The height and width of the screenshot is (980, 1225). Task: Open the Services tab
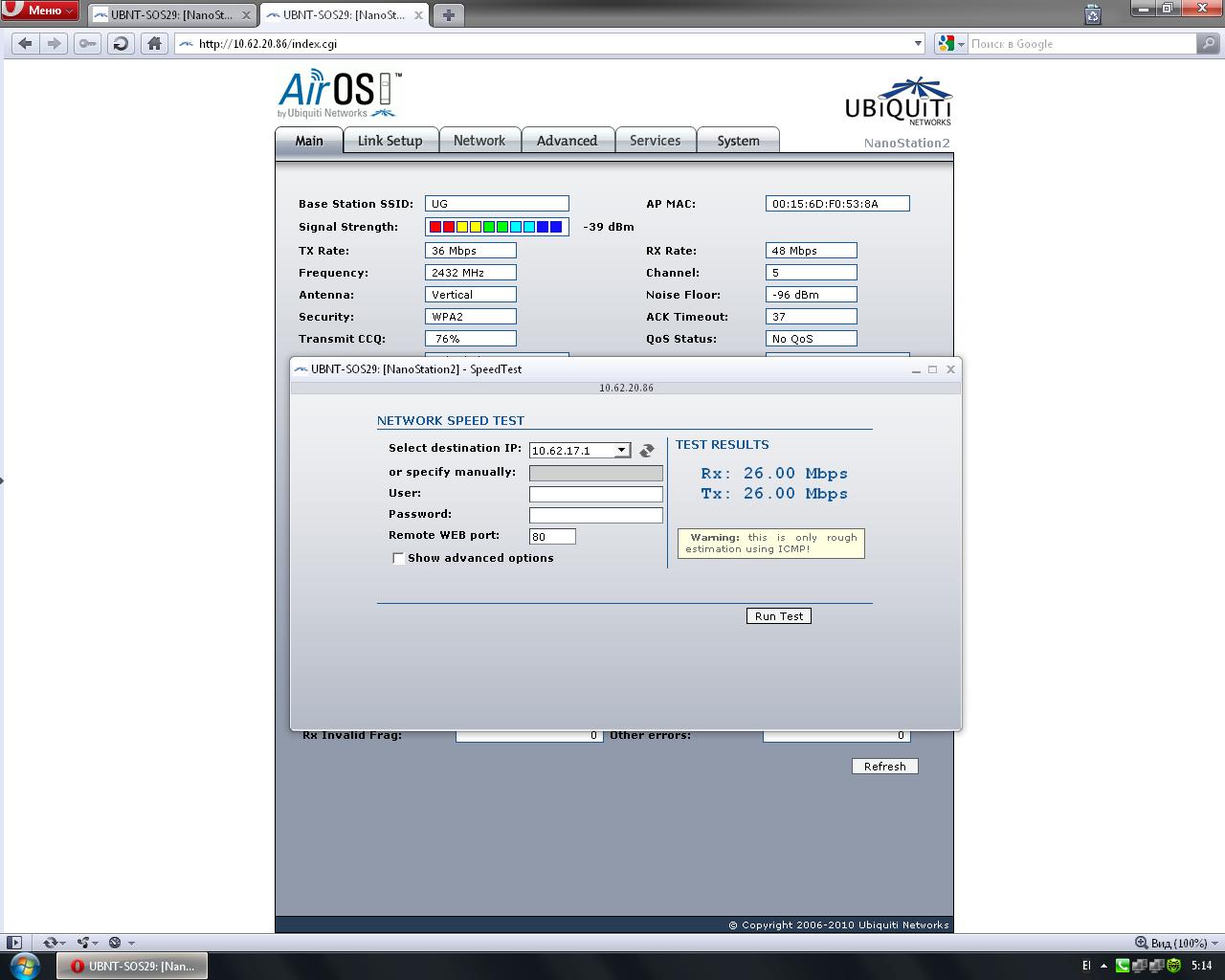[x=655, y=140]
